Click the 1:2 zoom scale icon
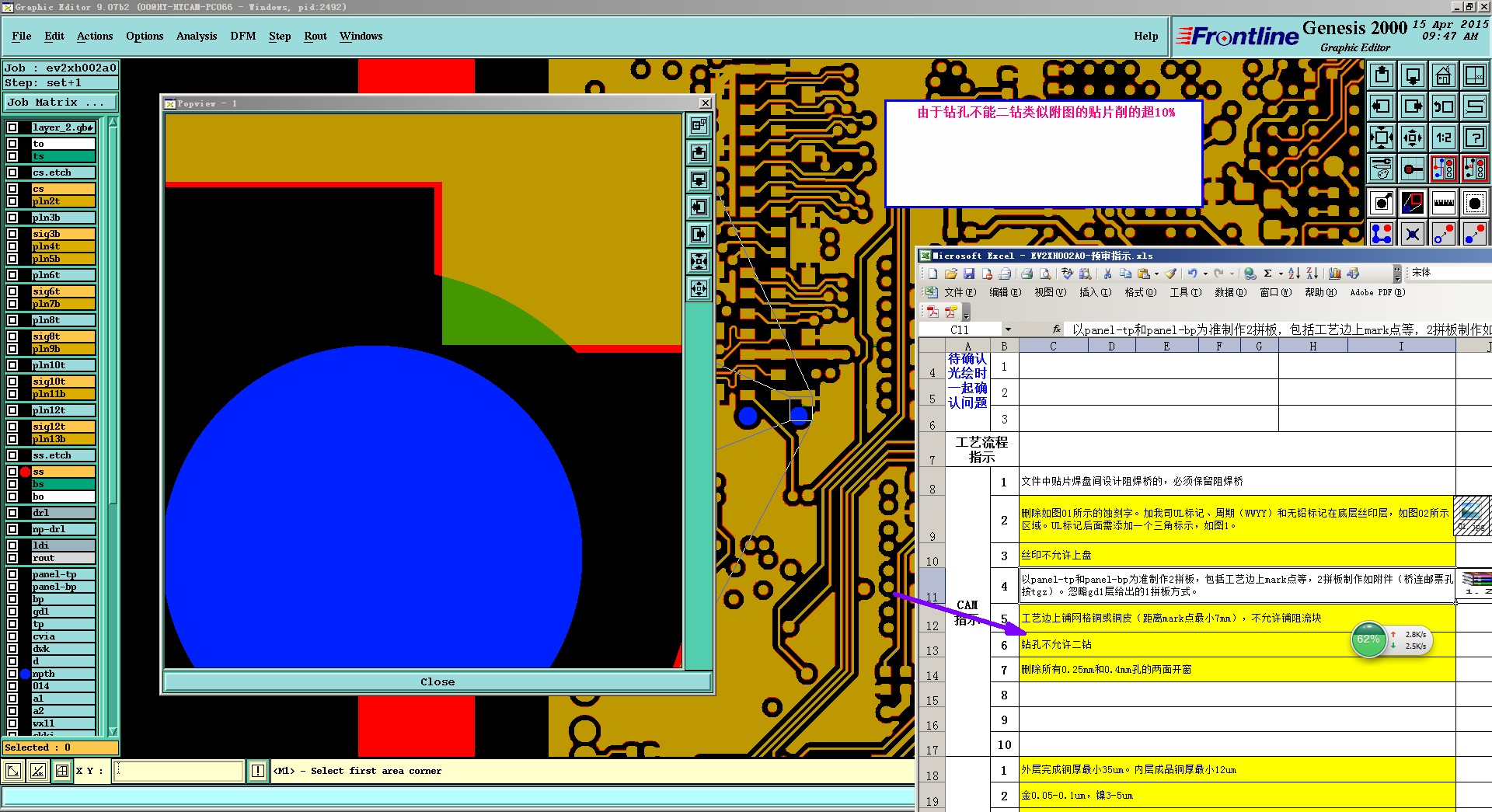The width and height of the screenshot is (1492, 812). 1444,138
